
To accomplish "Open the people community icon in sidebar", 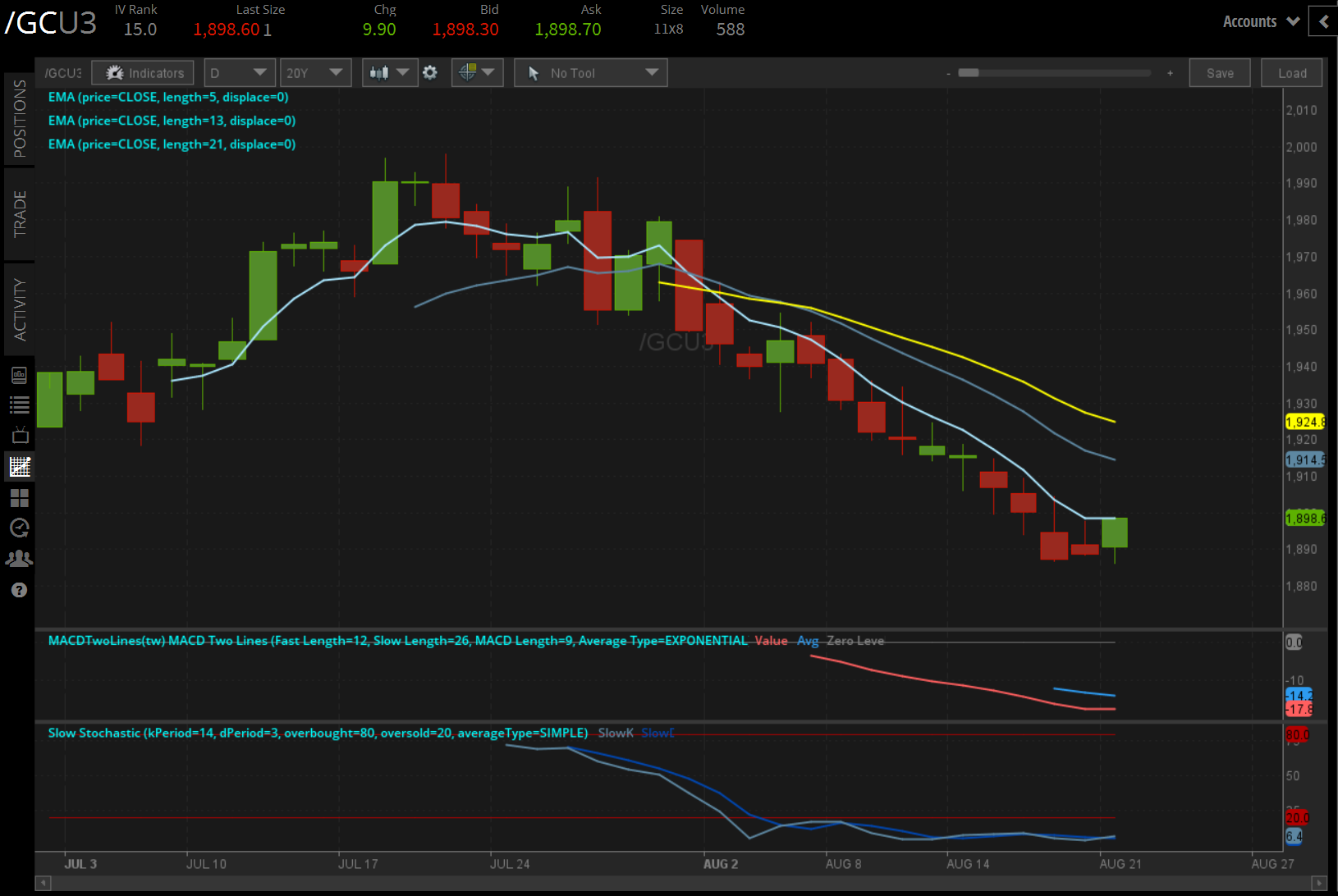I will pos(20,559).
